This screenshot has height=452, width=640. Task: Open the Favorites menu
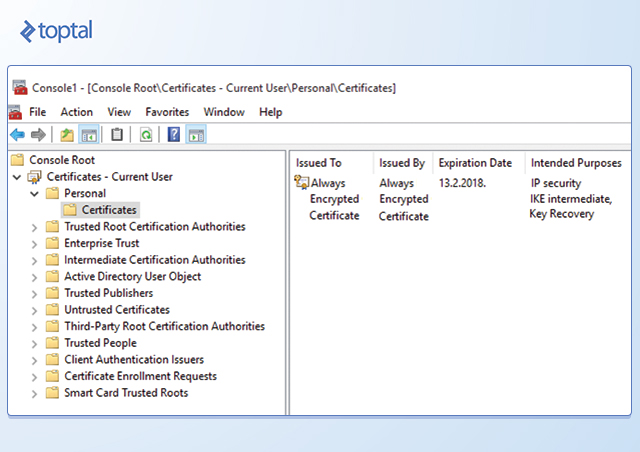167,112
